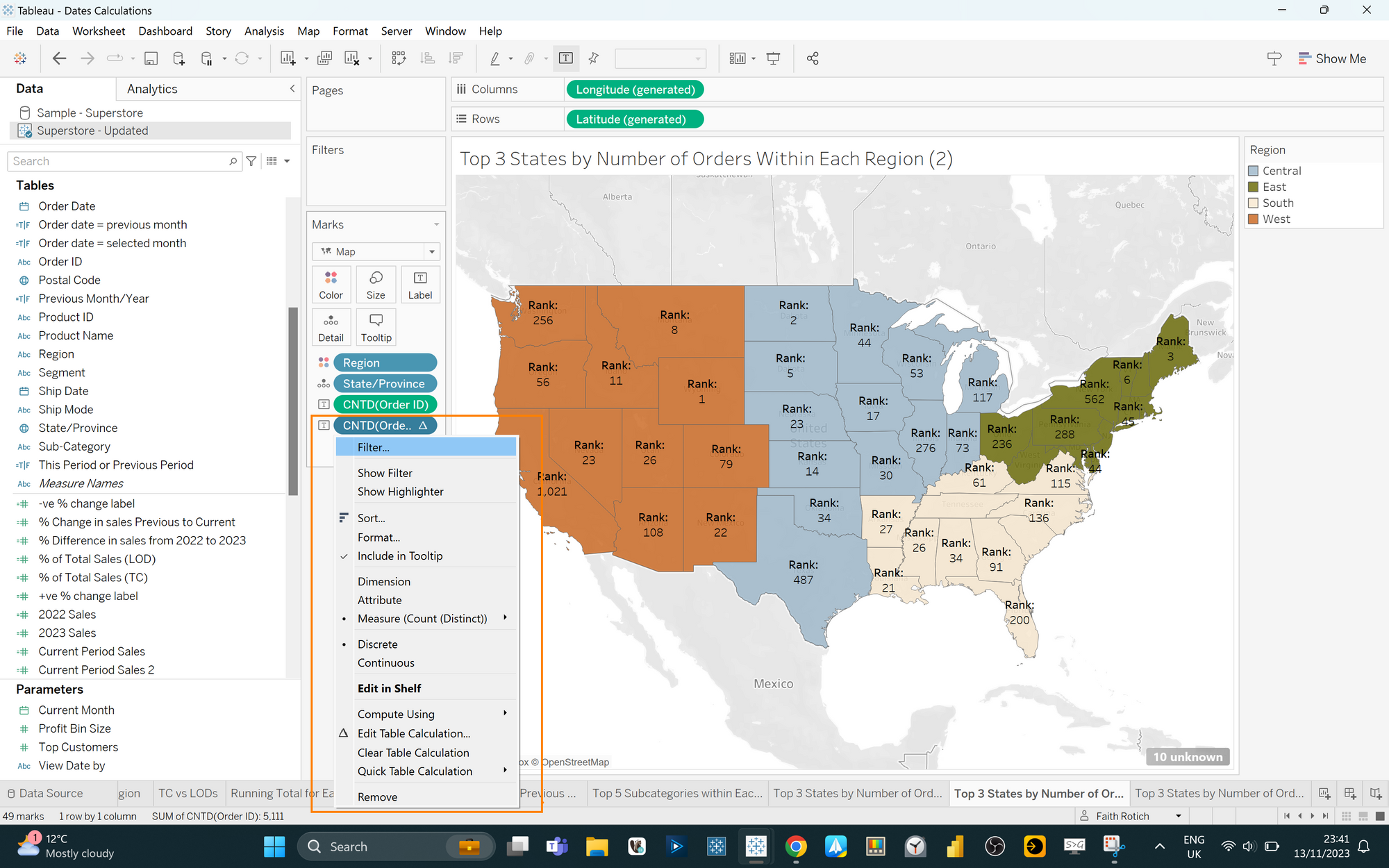Click the Share workbook icon

(813, 59)
